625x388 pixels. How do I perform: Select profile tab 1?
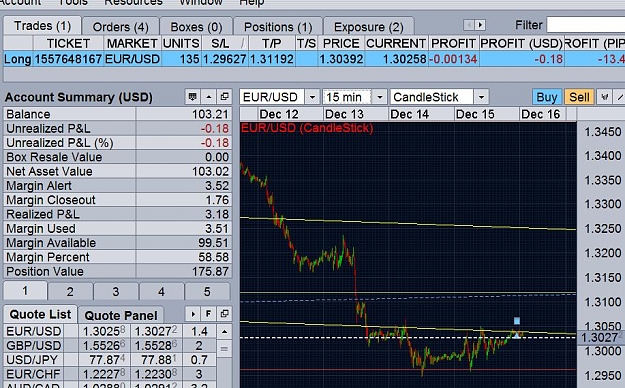[25, 291]
